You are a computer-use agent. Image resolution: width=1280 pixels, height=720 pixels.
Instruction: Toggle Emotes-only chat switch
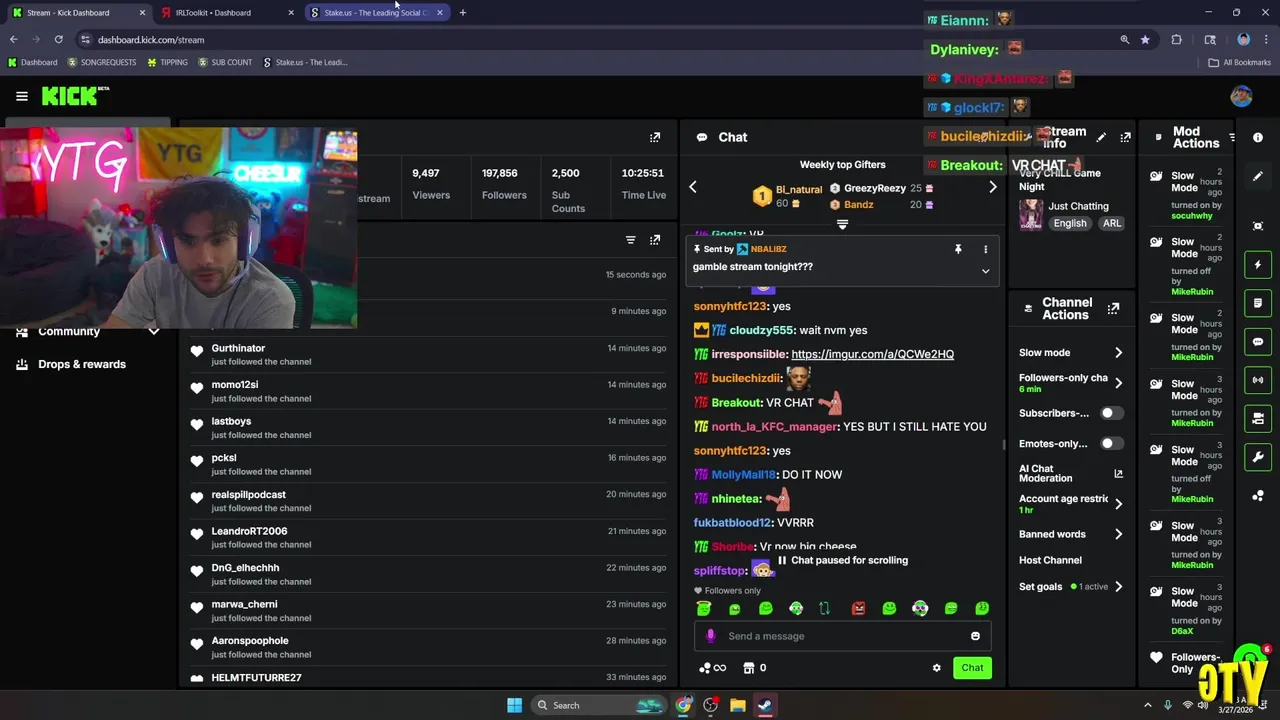pyautogui.click(x=1111, y=443)
